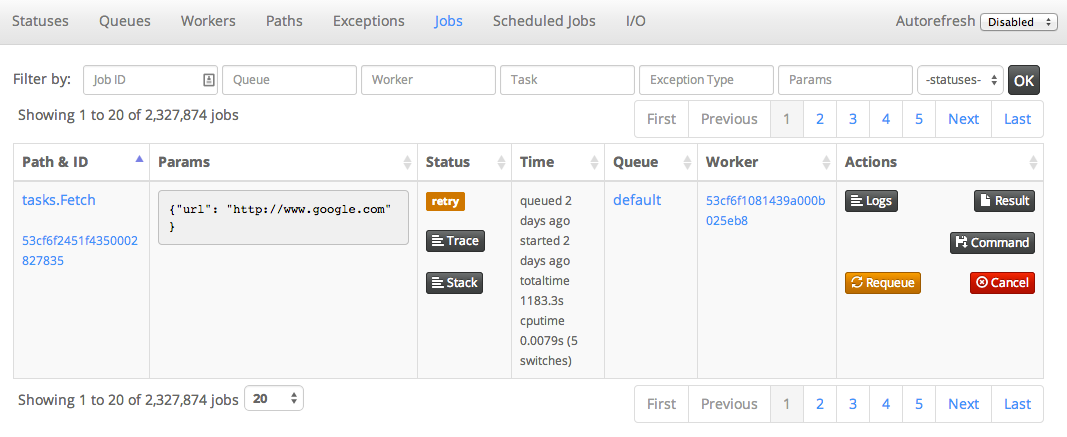Go to the Next page at top

pyautogui.click(x=963, y=119)
